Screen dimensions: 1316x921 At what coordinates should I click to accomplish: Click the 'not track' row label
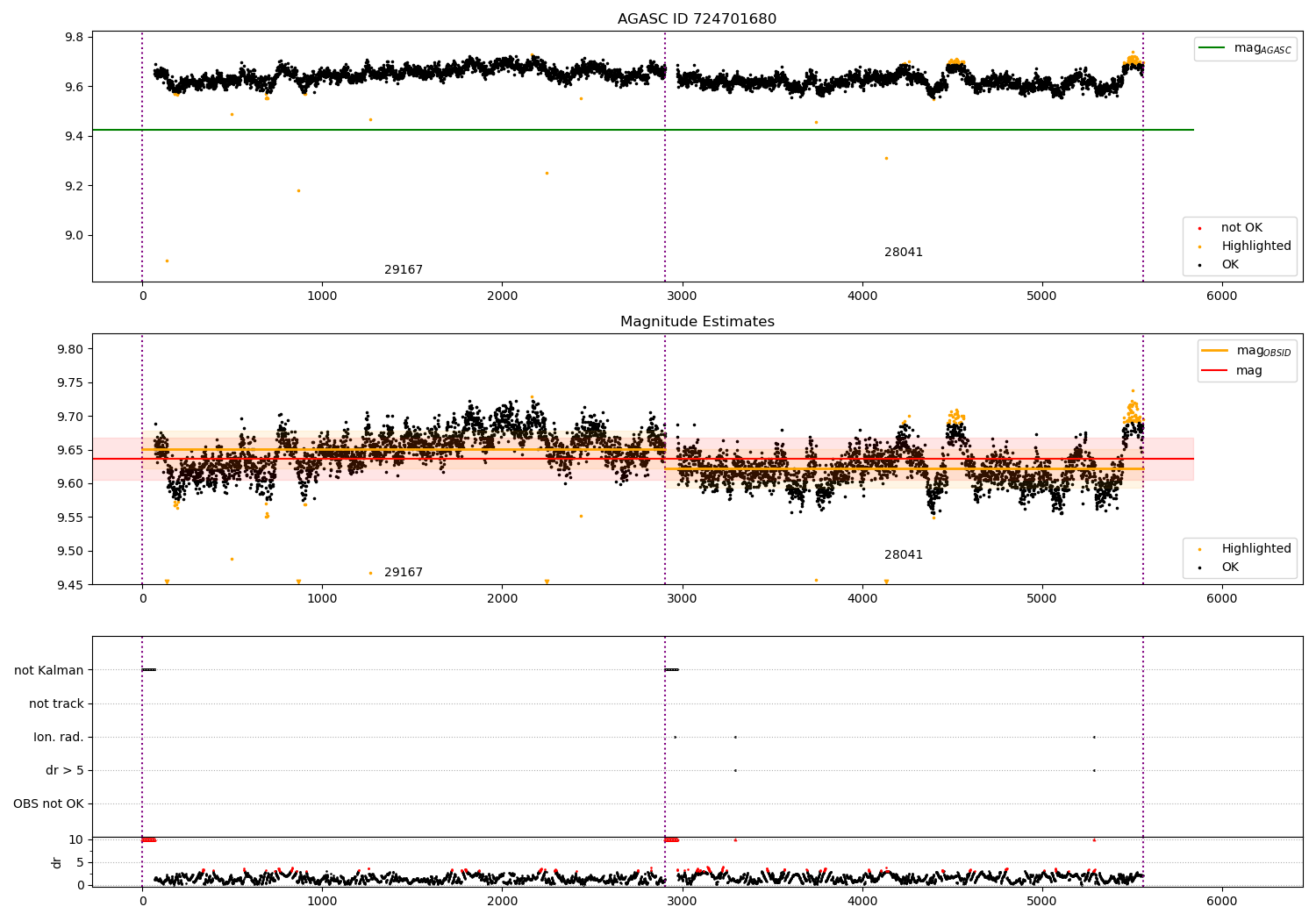pyautogui.click(x=56, y=704)
